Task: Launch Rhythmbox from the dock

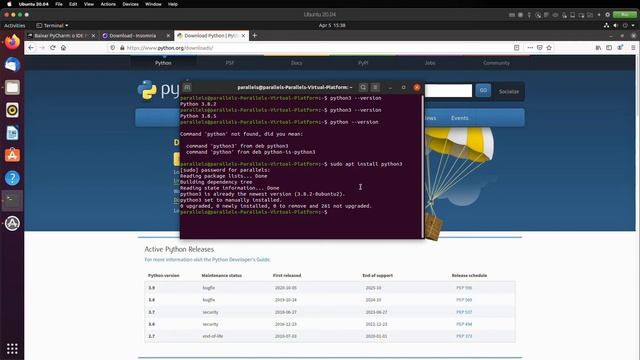Action: coord(12,110)
